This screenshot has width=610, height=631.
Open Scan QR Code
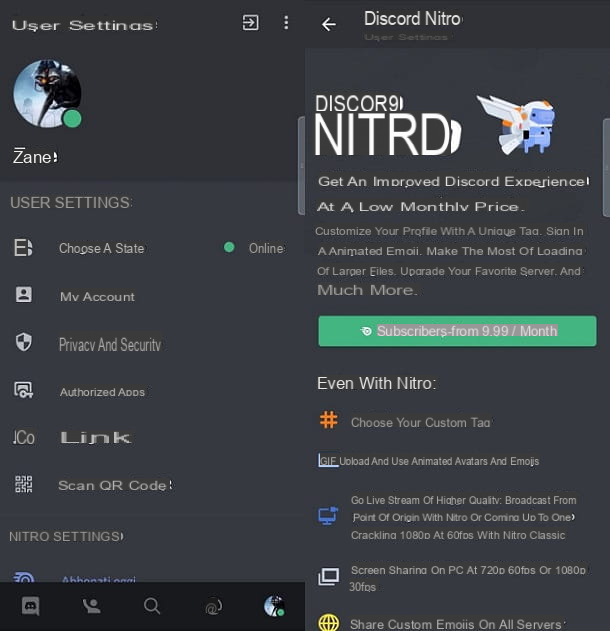pyautogui.click(x=152, y=485)
